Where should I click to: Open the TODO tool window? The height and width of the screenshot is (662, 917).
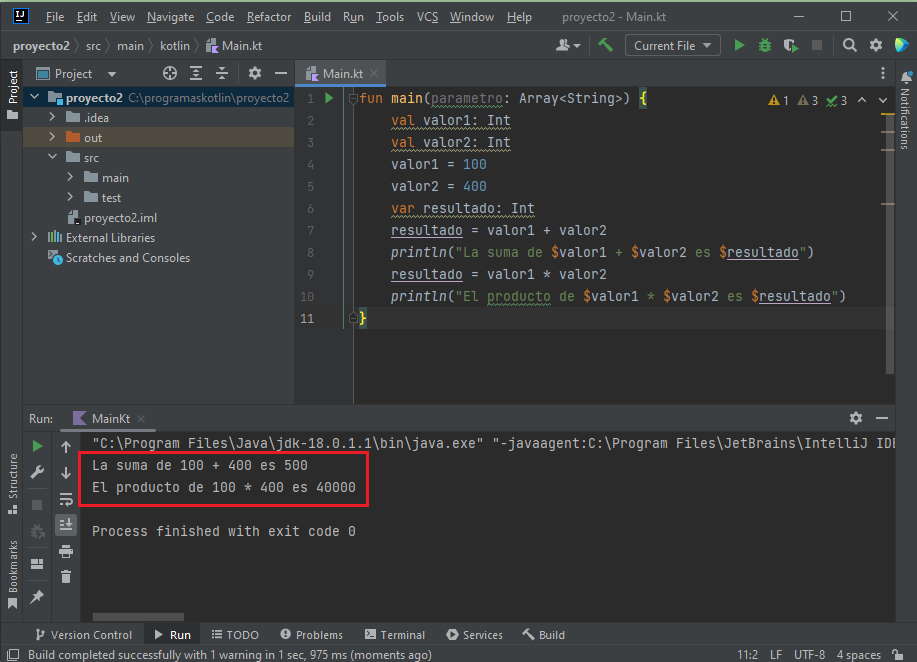(235, 635)
